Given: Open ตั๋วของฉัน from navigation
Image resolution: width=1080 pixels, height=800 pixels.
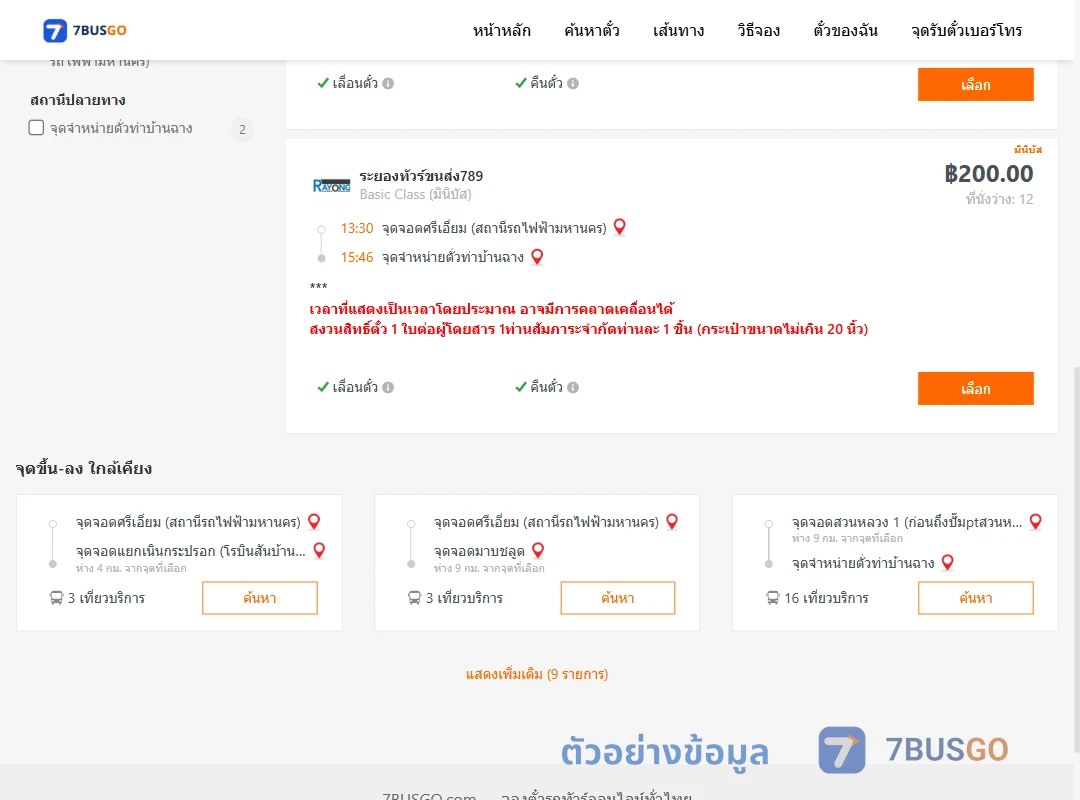Looking at the screenshot, I should tap(845, 30).
